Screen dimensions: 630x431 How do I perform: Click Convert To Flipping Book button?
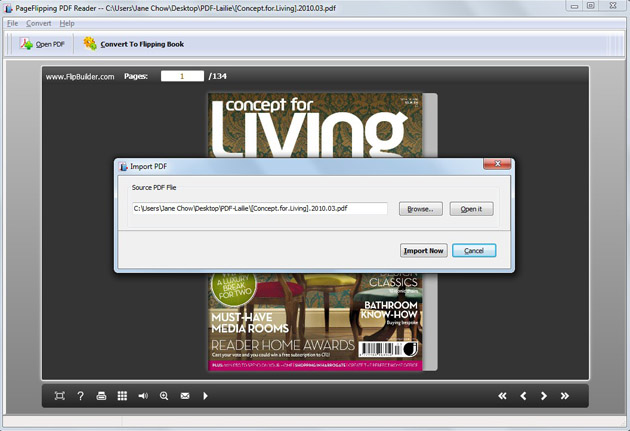pyautogui.click(x=134, y=44)
